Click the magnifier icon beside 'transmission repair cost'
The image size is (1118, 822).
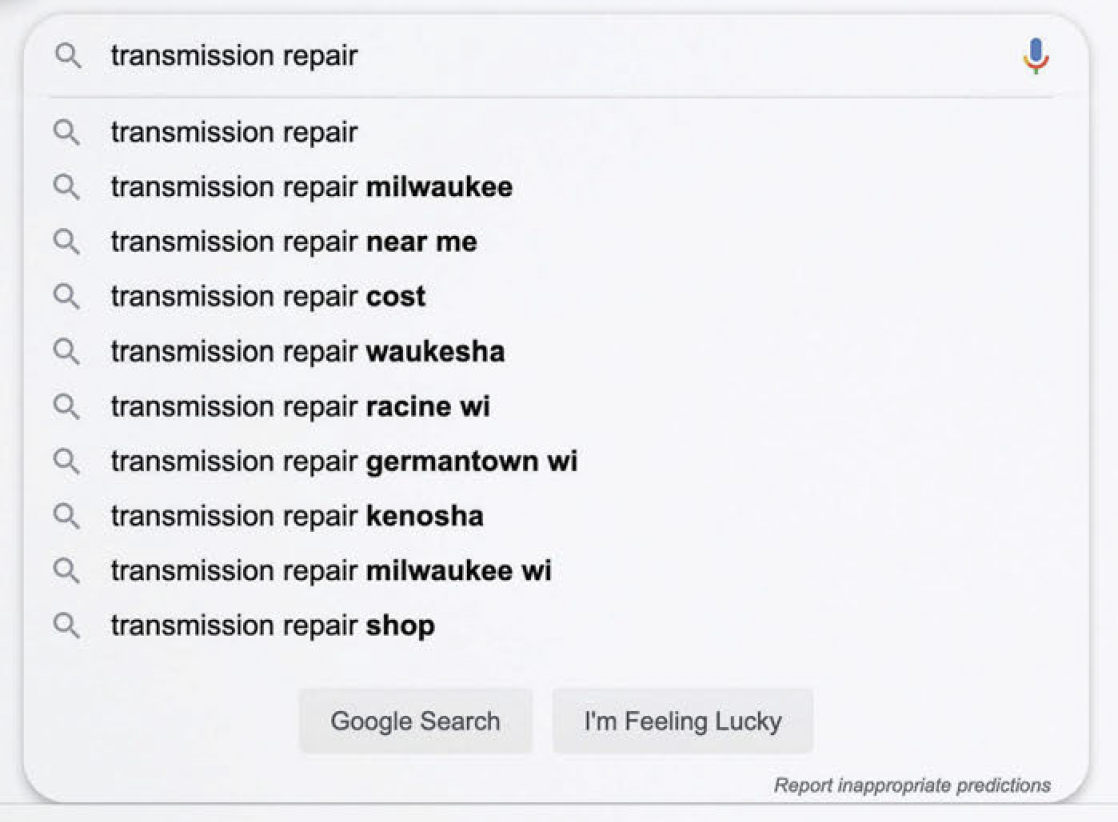(67, 297)
